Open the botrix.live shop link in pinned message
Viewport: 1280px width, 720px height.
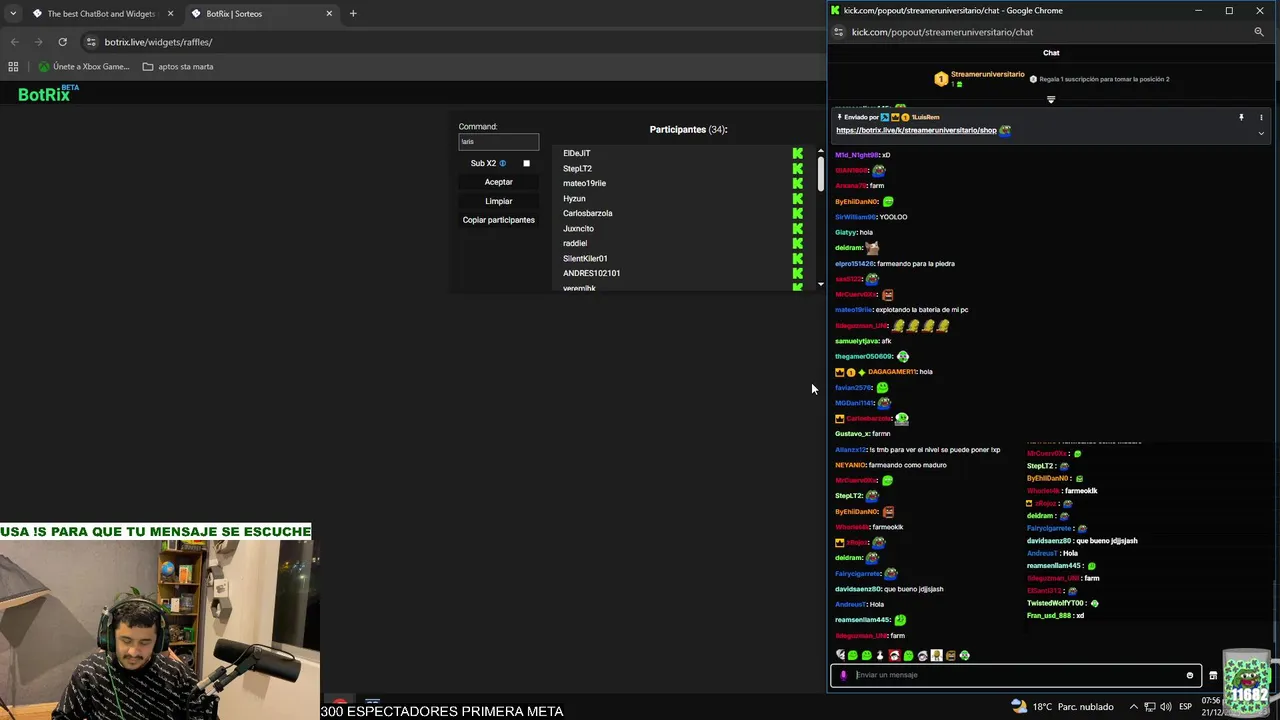click(x=916, y=130)
